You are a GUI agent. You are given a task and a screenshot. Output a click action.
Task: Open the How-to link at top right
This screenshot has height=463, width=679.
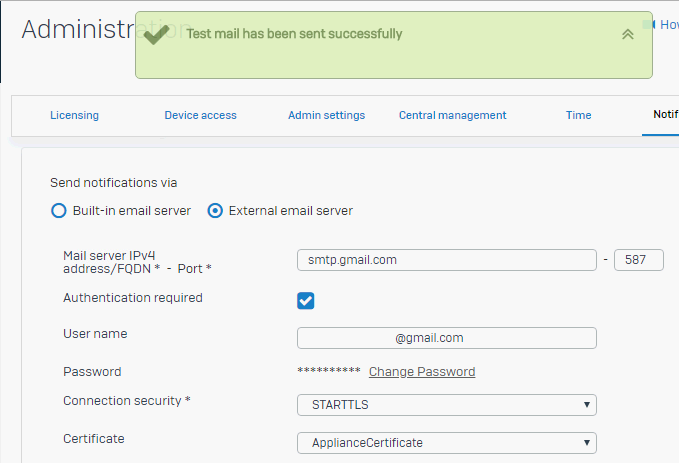pyautogui.click(x=668, y=25)
